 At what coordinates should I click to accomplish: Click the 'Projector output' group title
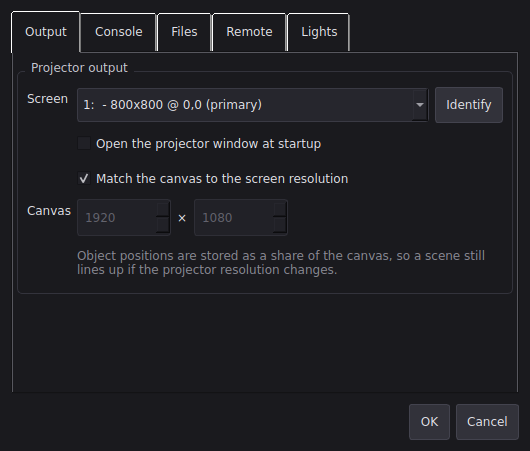click(79, 68)
